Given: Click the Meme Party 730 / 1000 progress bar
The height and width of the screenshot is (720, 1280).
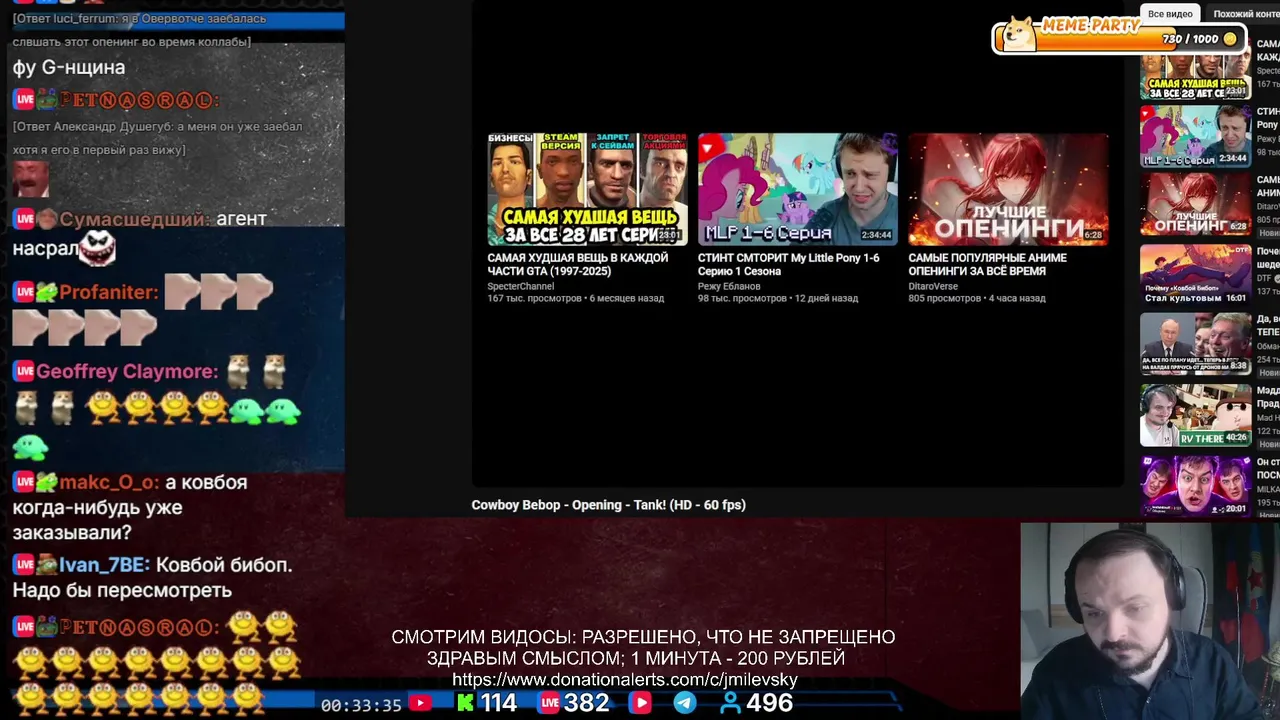Looking at the screenshot, I should pos(1118,39).
